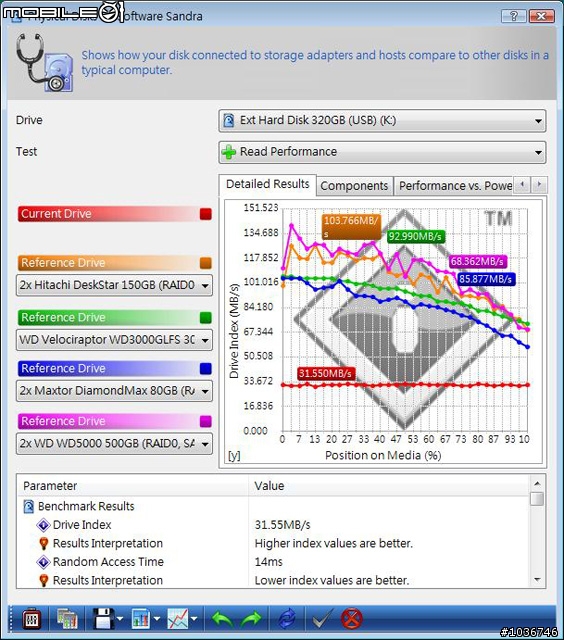Click the 68.362MB/s magenta chart label

[x=477, y=261]
